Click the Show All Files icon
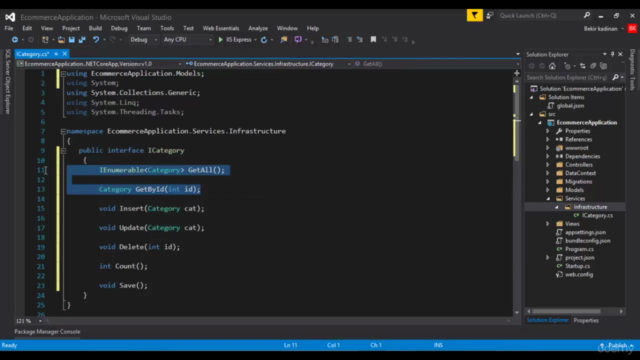 pos(604,66)
